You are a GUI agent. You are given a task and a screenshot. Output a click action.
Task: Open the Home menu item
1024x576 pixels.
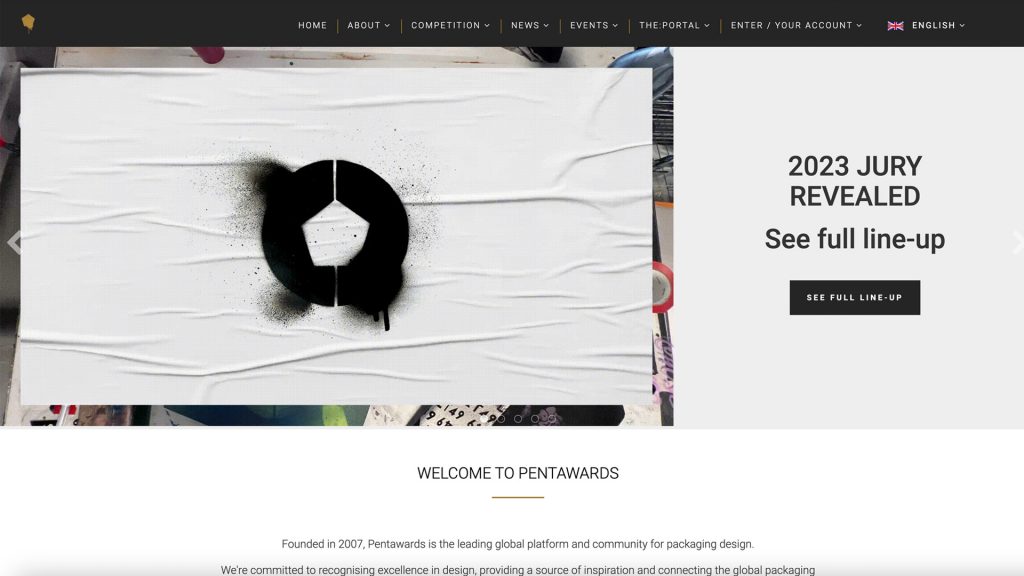tap(312, 25)
